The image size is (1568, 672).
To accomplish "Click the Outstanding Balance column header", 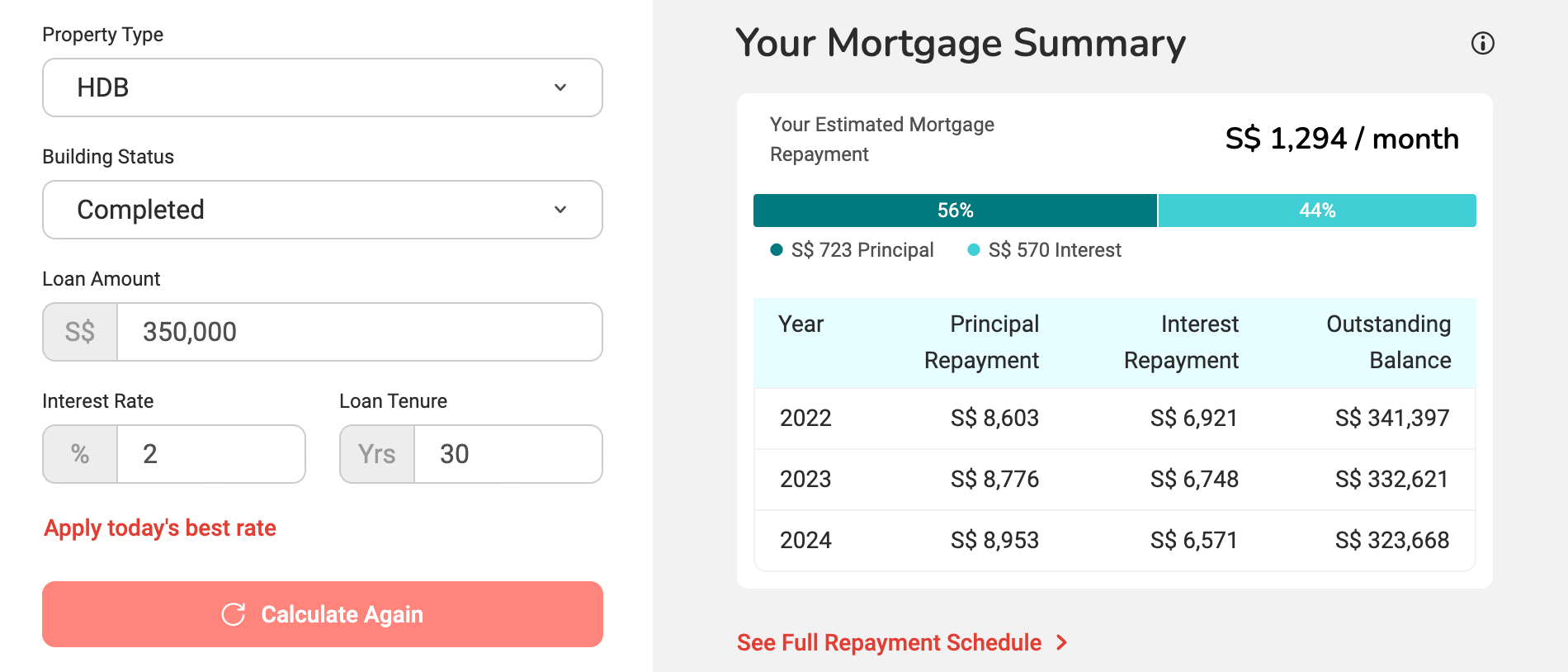I will click(1388, 342).
